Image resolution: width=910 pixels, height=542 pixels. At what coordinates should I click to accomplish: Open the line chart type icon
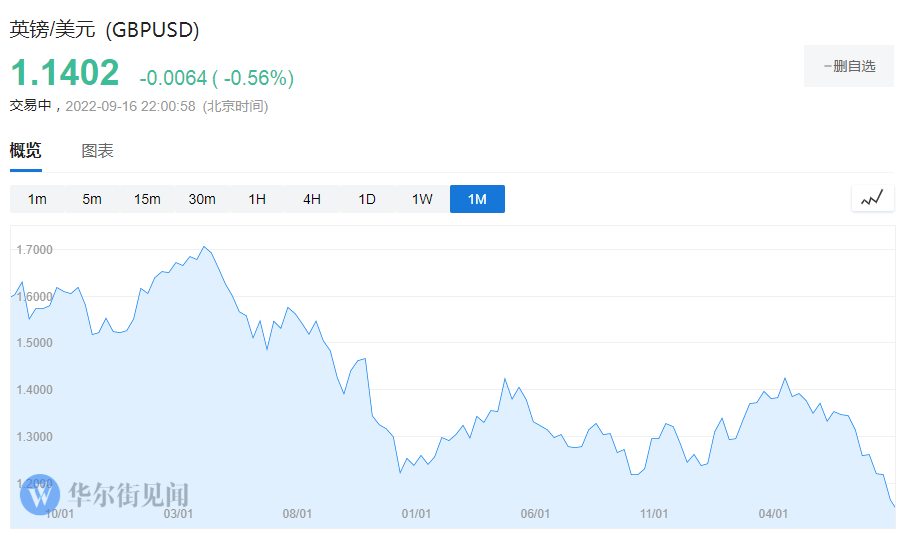tap(872, 198)
